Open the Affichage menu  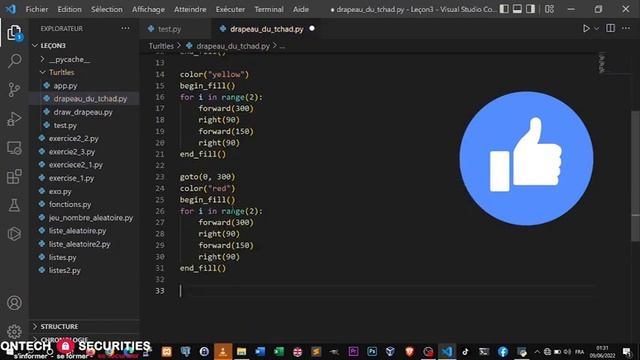[148, 9]
